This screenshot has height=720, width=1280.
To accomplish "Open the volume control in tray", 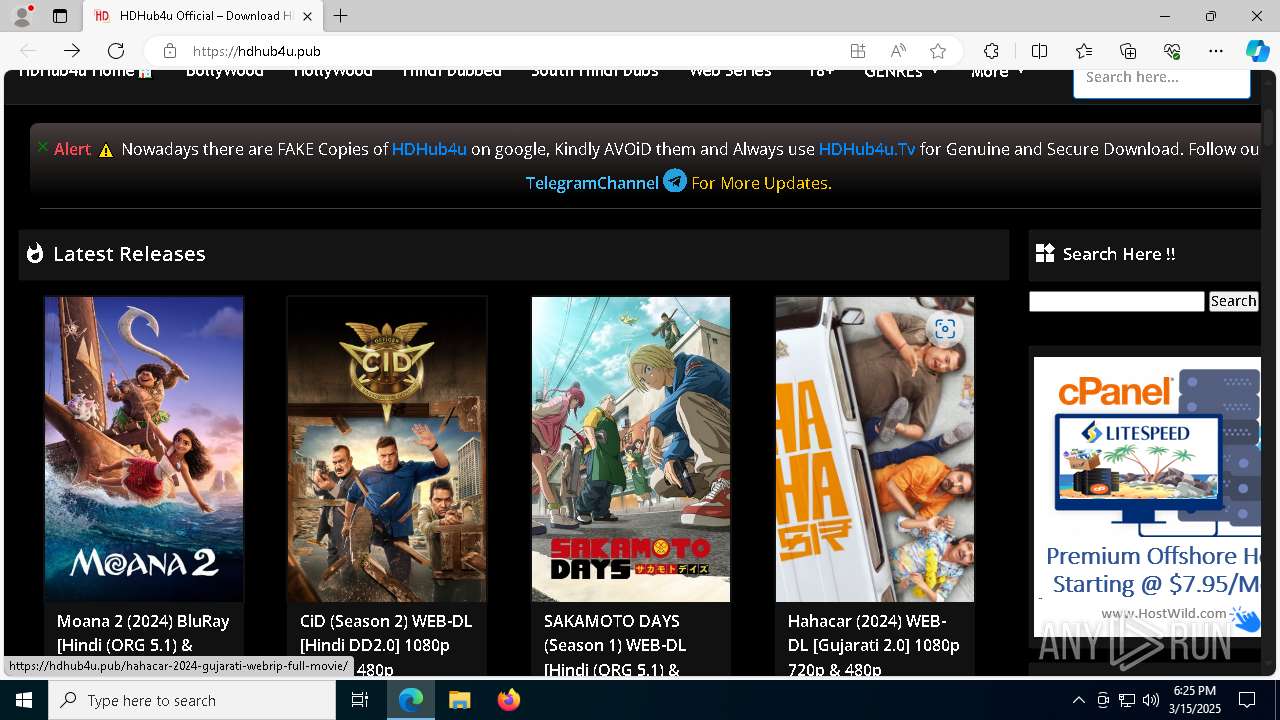I will tap(1150, 700).
